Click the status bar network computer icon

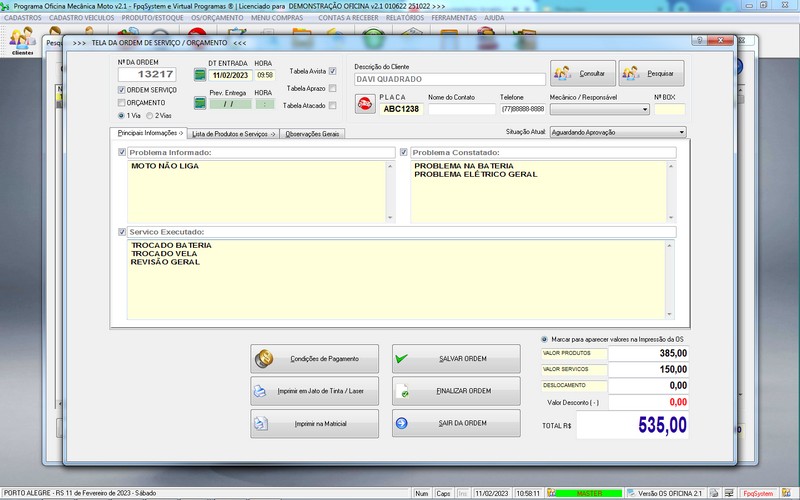(x=729, y=493)
